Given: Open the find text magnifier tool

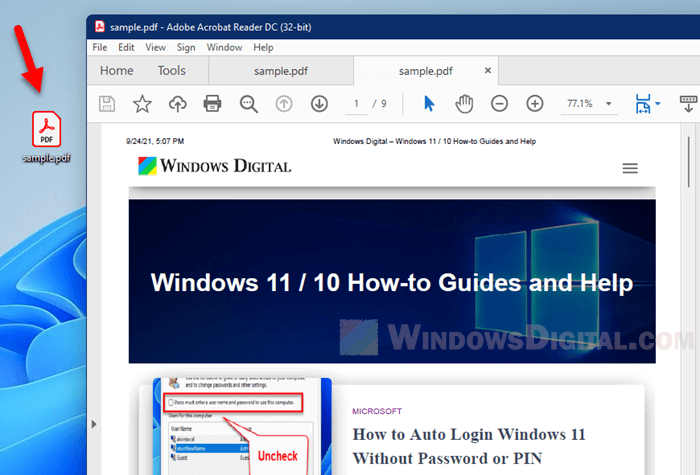Looking at the screenshot, I should [248, 104].
